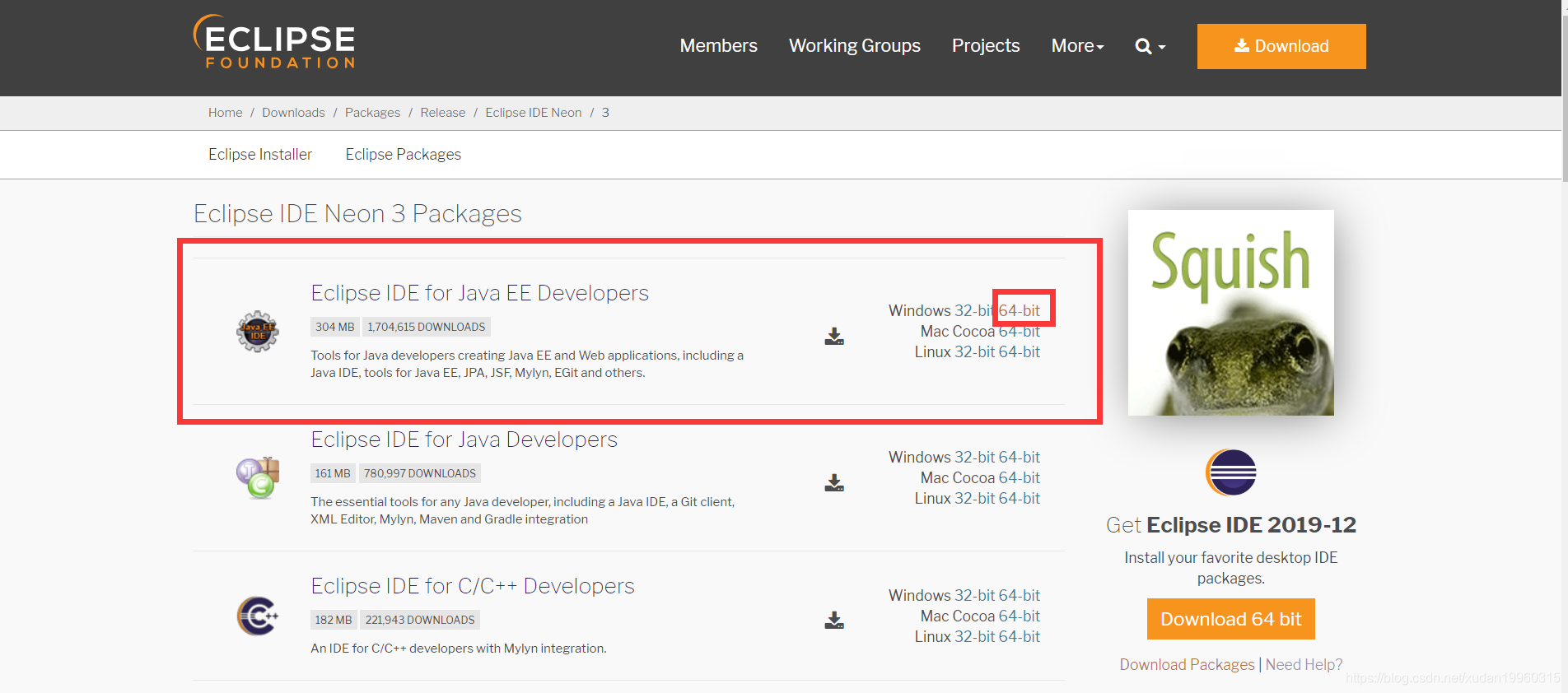Download C/C++ Windows 32-bit
The image size is (1568, 693).
975,595
